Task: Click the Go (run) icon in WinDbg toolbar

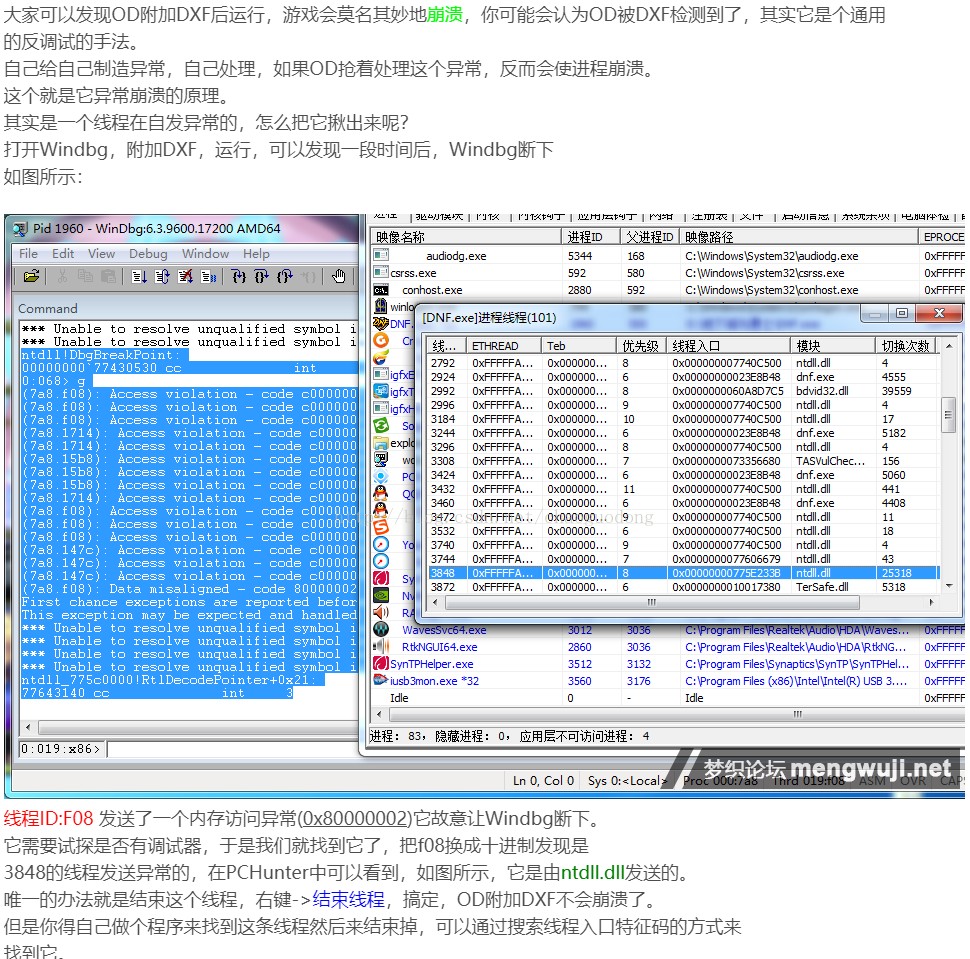Action: pos(139,277)
